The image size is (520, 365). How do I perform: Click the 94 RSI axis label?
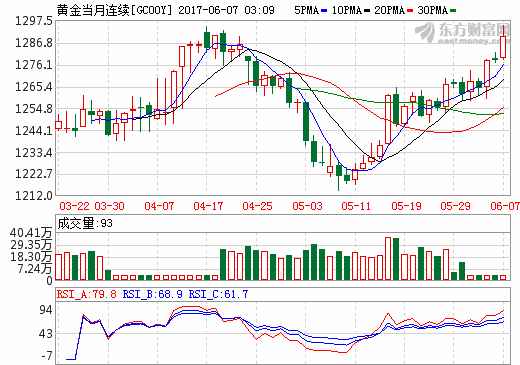pos(46,310)
